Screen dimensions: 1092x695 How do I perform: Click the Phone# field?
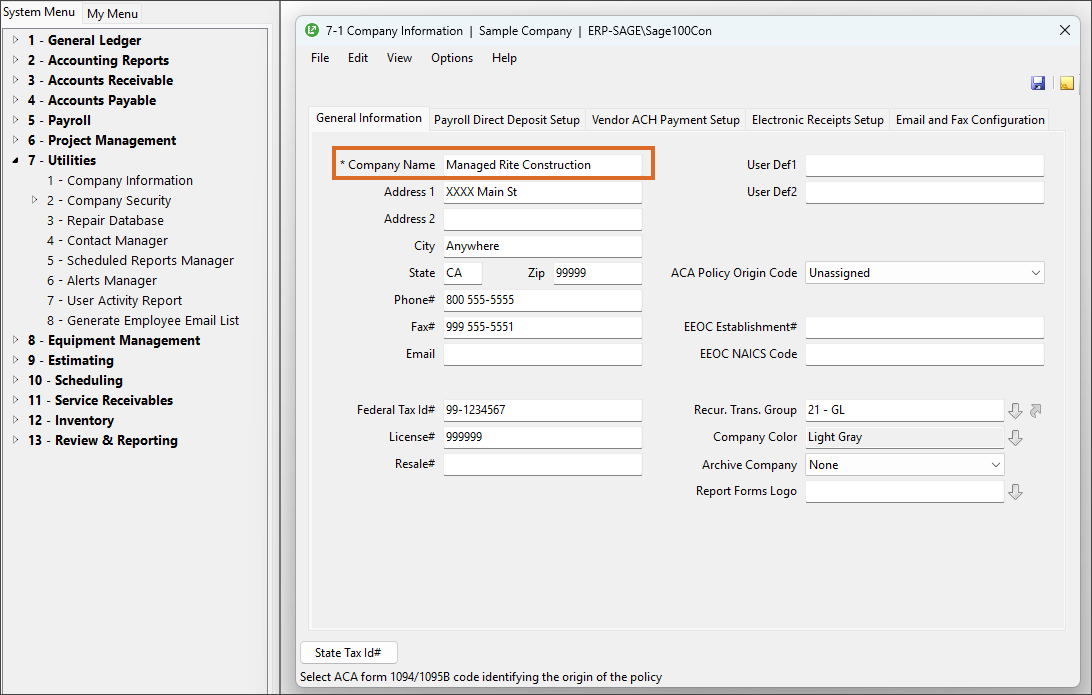[543, 300]
